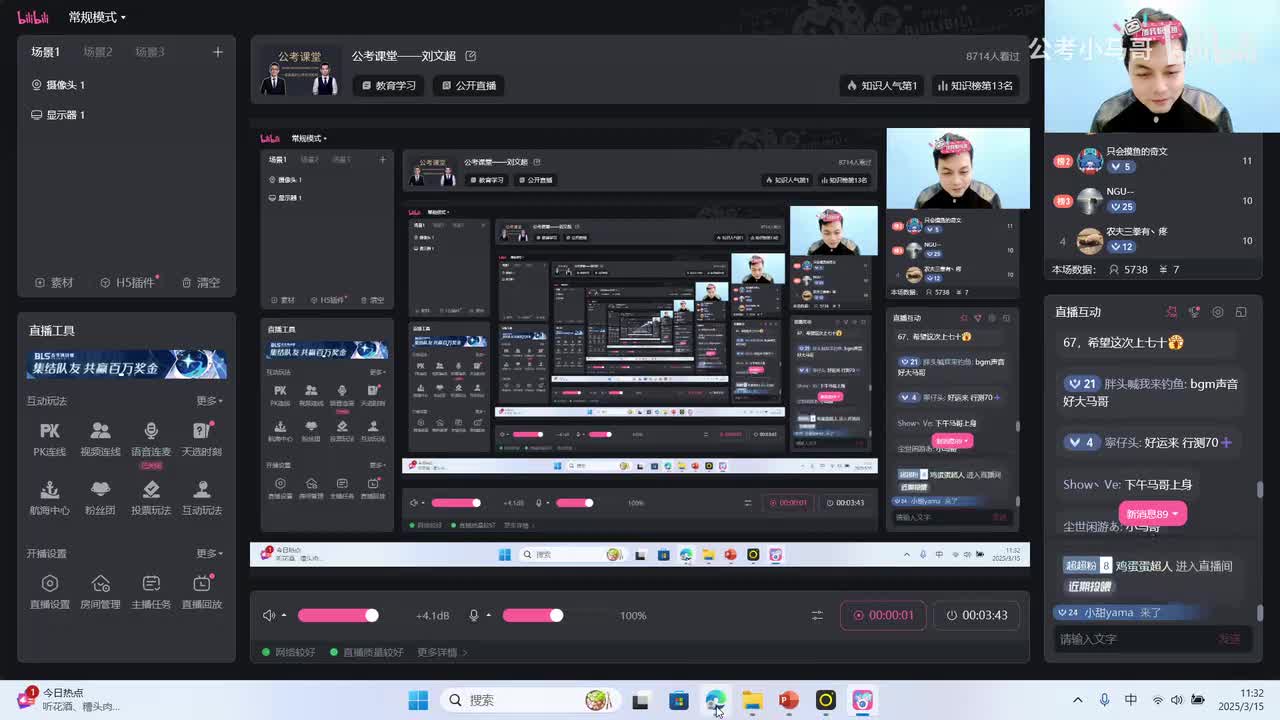Click the 公考课堂 stream cover thumbnail

pos(300,71)
